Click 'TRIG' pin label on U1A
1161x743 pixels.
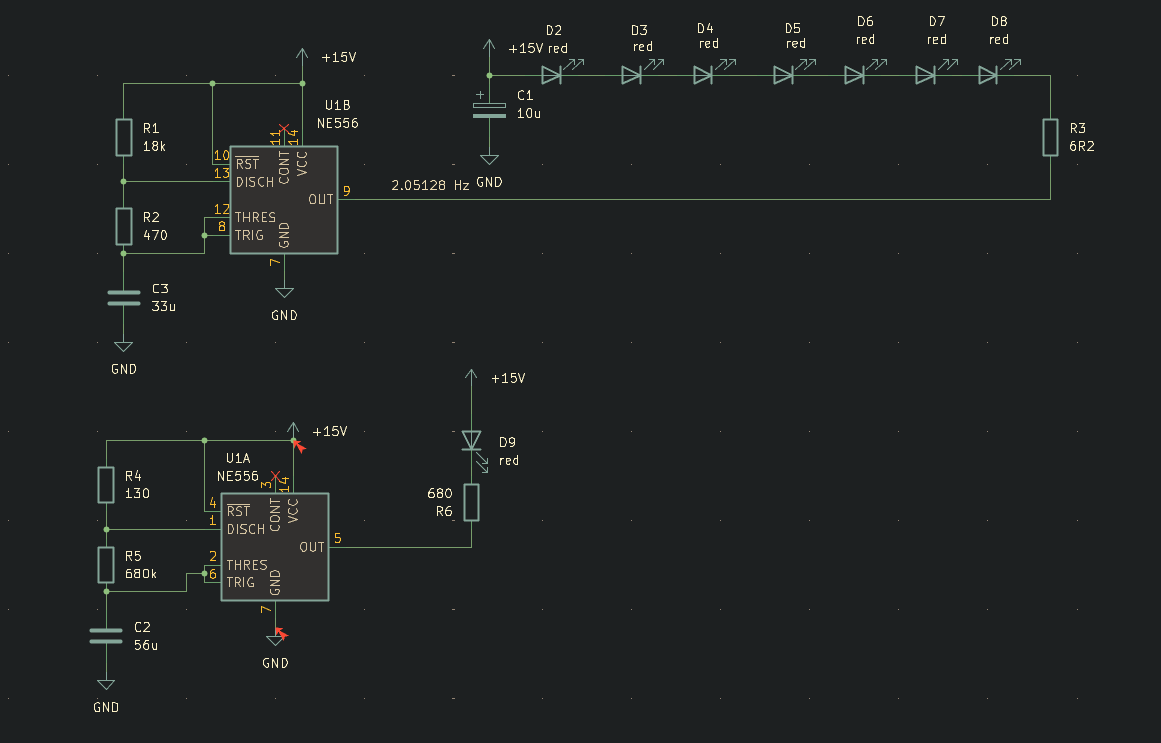(241, 582)
